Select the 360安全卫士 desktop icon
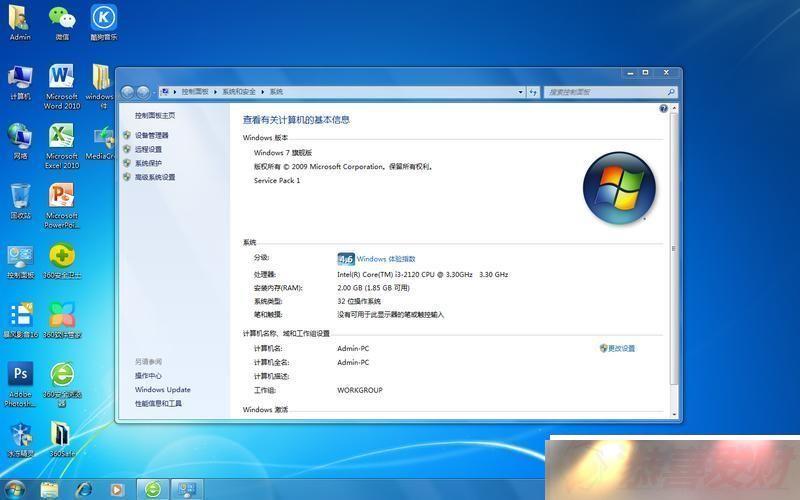 (62, 261)
